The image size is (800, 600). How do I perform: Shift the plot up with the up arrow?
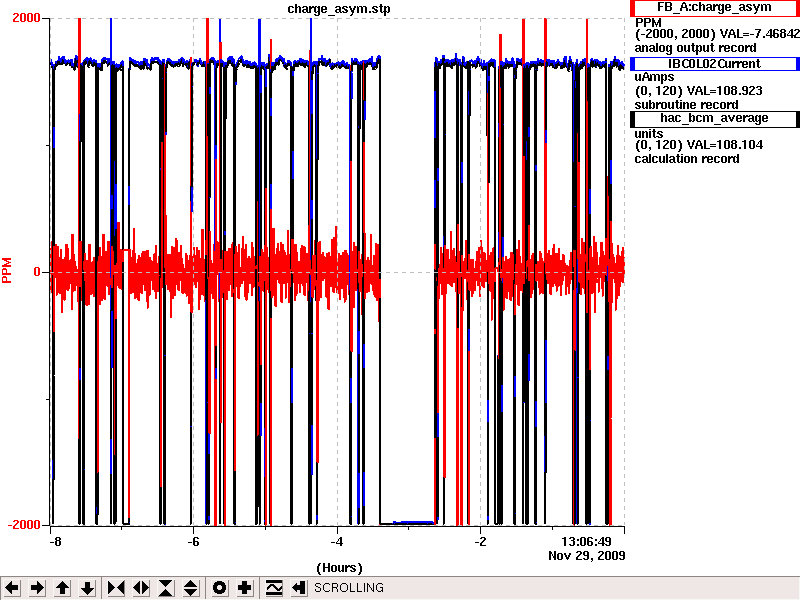[62, 588]
